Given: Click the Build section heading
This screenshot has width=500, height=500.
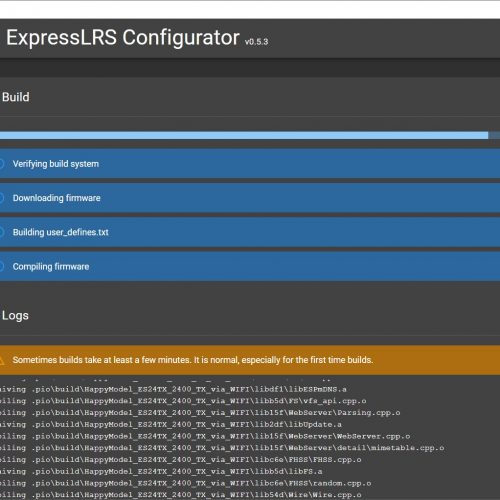Looking at the screenshot, I should [15, 97].
